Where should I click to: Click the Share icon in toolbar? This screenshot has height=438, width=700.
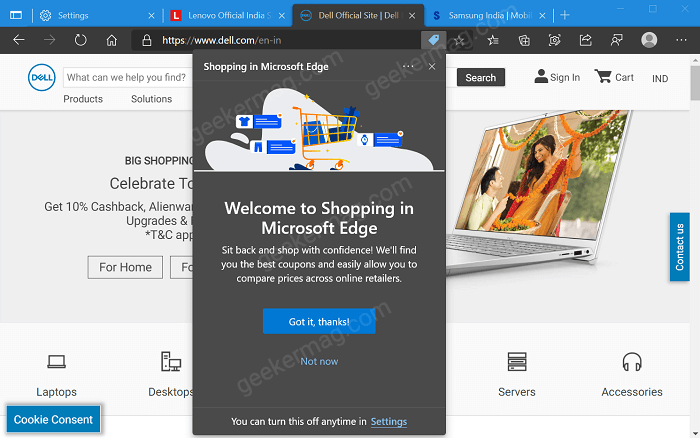coord(586,40)
